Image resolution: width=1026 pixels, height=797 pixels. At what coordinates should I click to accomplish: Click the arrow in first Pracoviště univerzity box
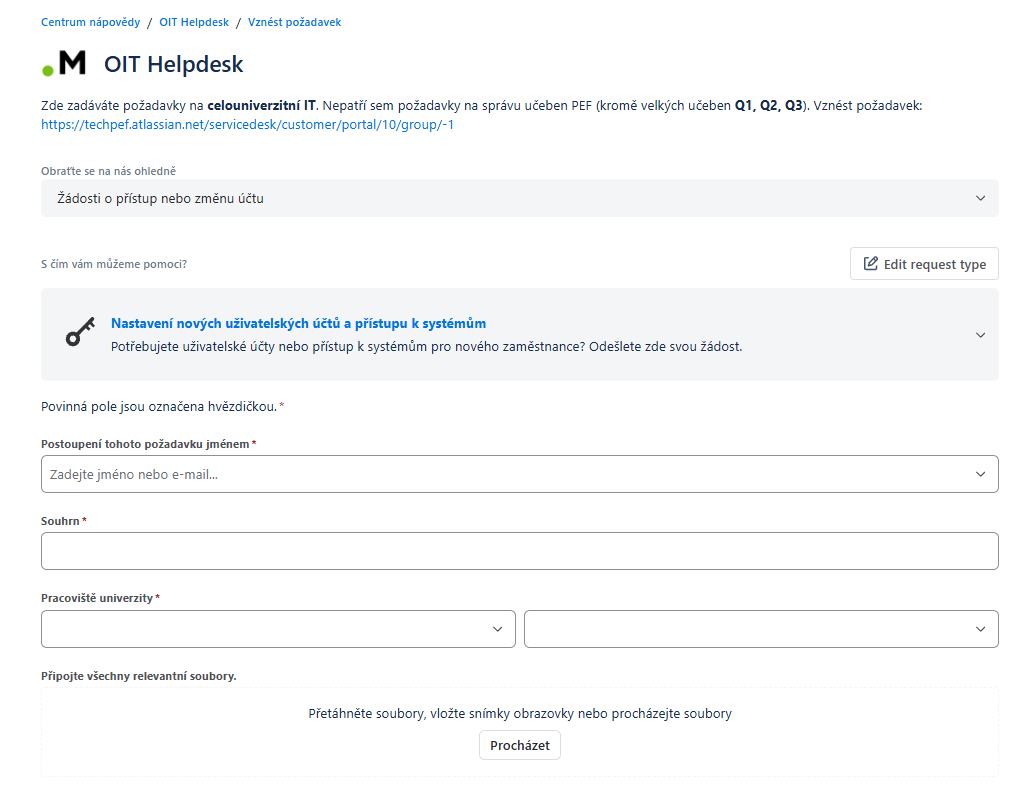click(x=497, y=629)
